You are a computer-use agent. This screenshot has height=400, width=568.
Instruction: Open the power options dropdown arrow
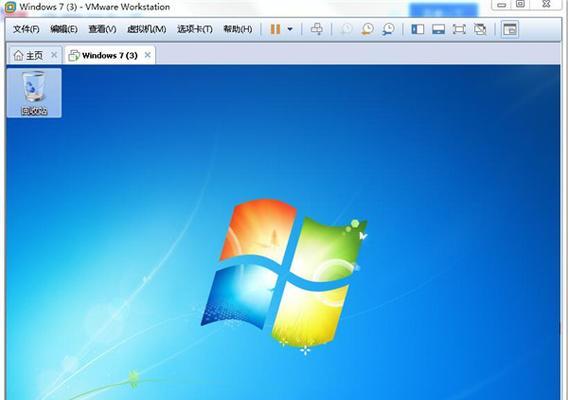pos(290,29)
